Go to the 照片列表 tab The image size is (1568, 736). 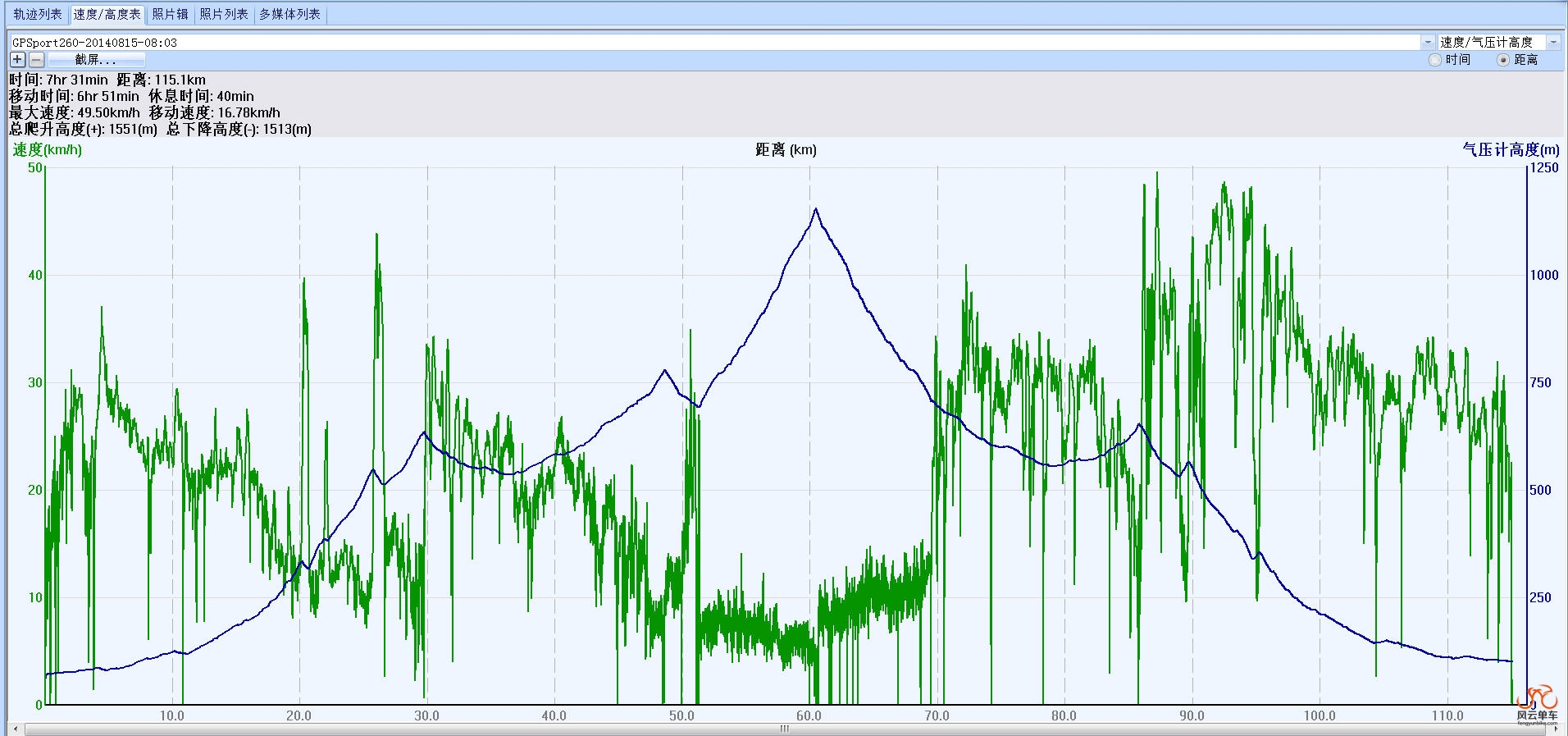[224, 14]
